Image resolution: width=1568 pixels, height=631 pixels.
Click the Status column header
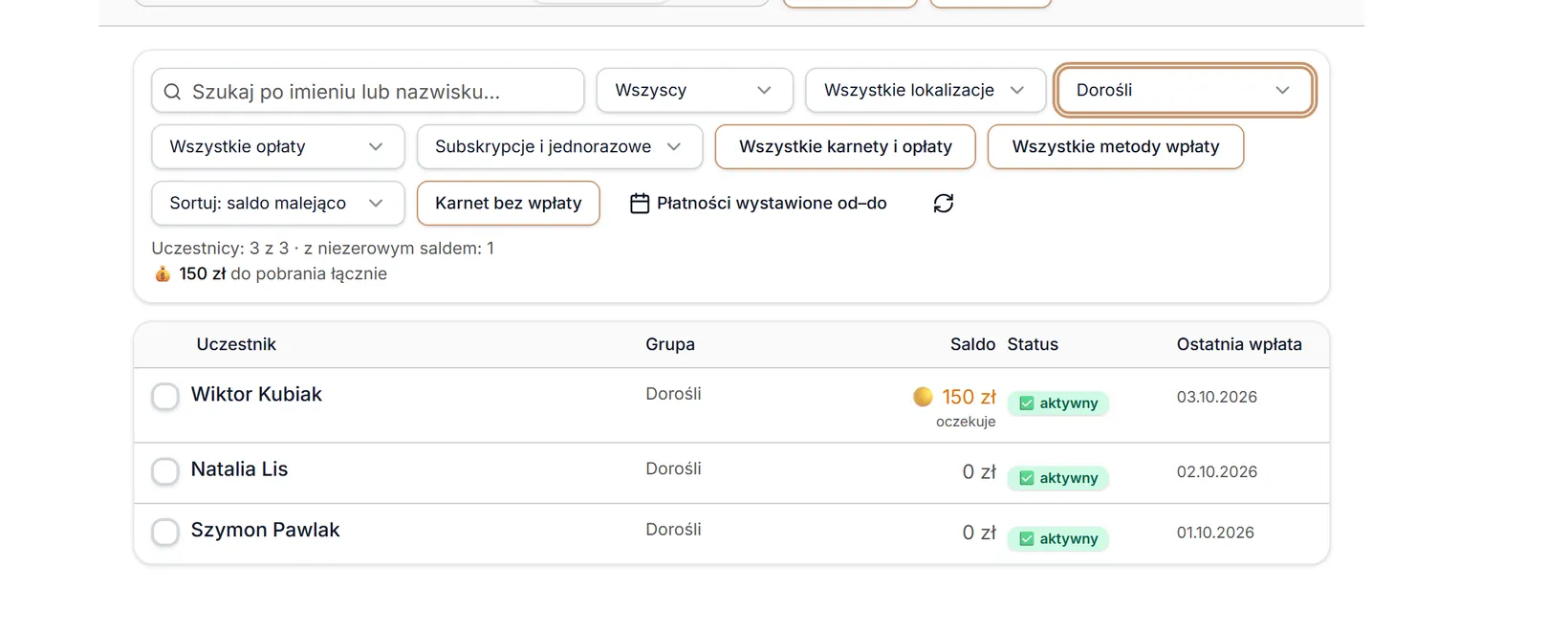point(1033,344)
